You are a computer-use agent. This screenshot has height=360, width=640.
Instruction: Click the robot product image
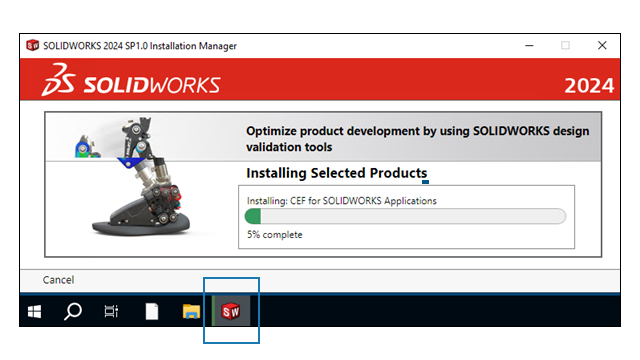click(135, 176)
